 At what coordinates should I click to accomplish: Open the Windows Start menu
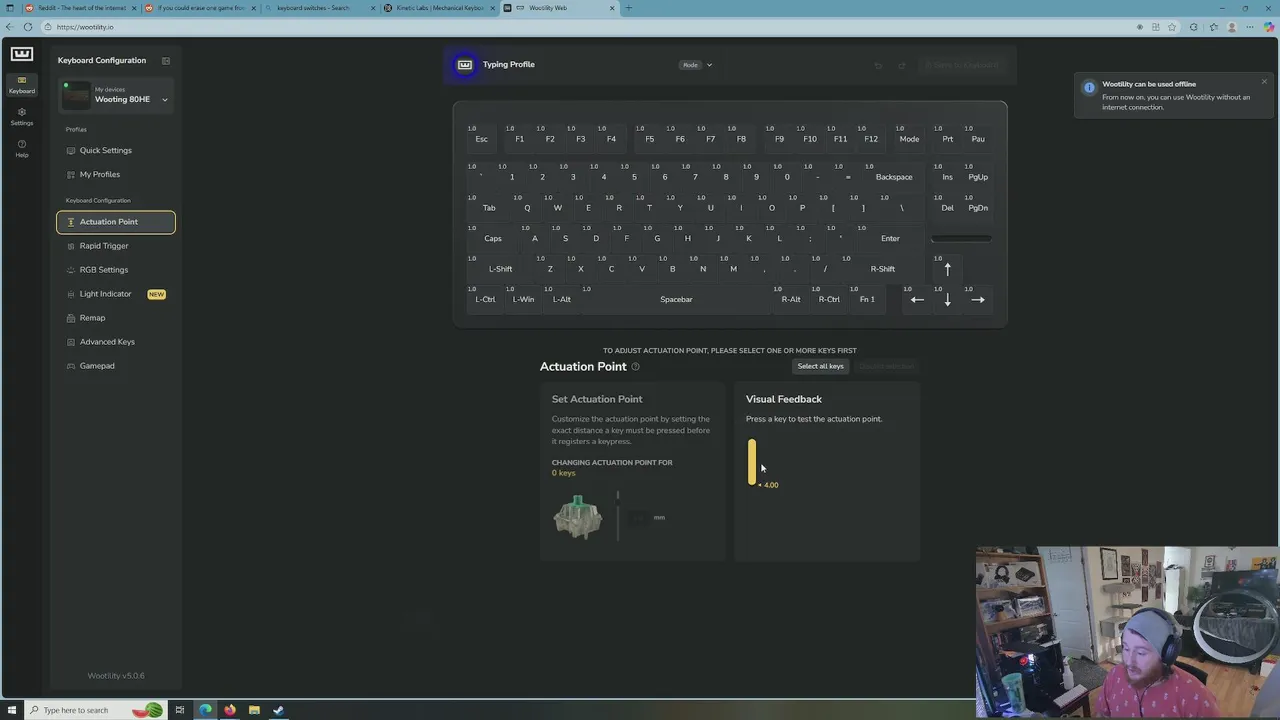click(x=11, y=710)
